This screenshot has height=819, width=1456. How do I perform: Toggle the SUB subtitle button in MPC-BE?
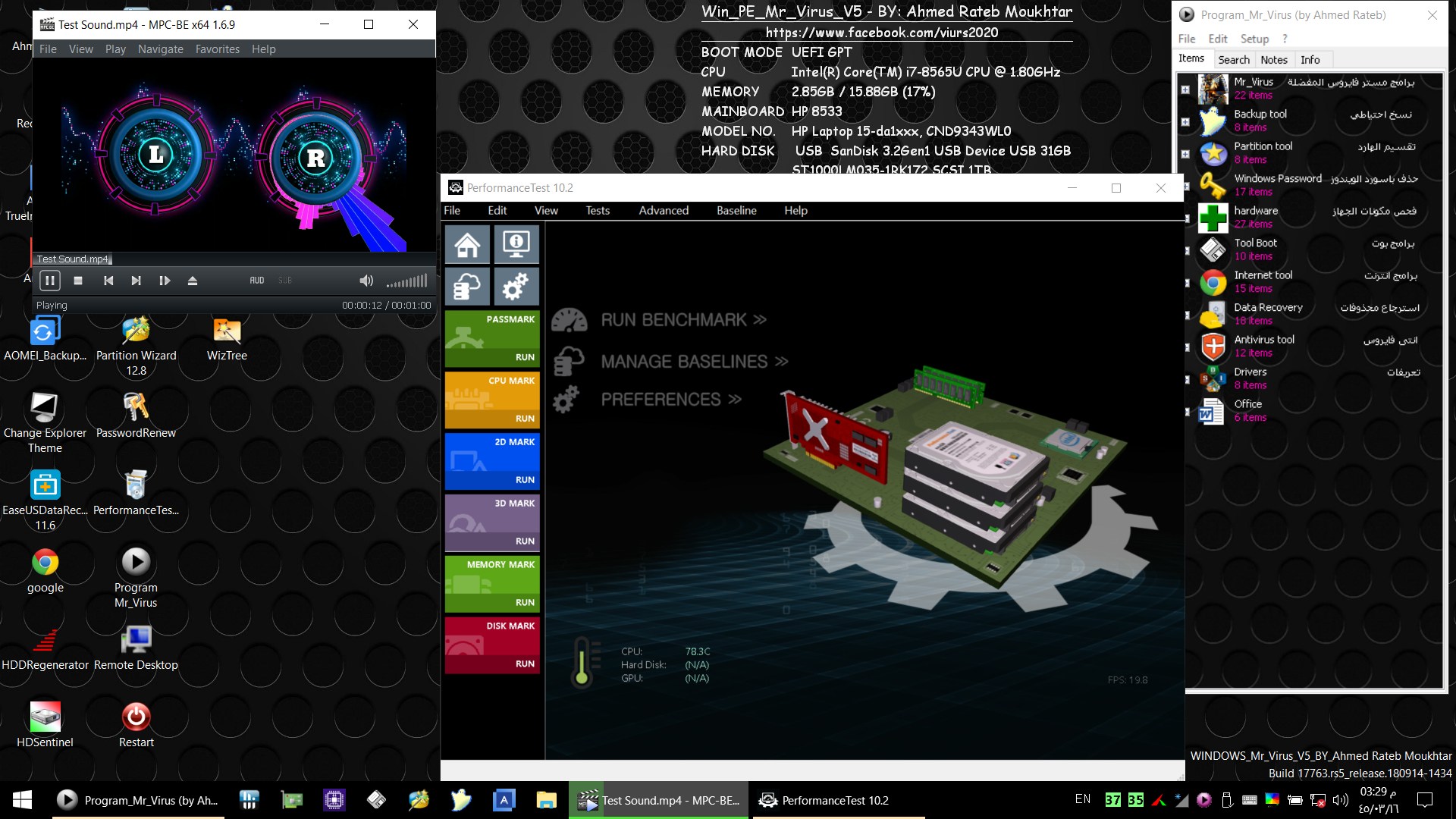coord(285,281)
